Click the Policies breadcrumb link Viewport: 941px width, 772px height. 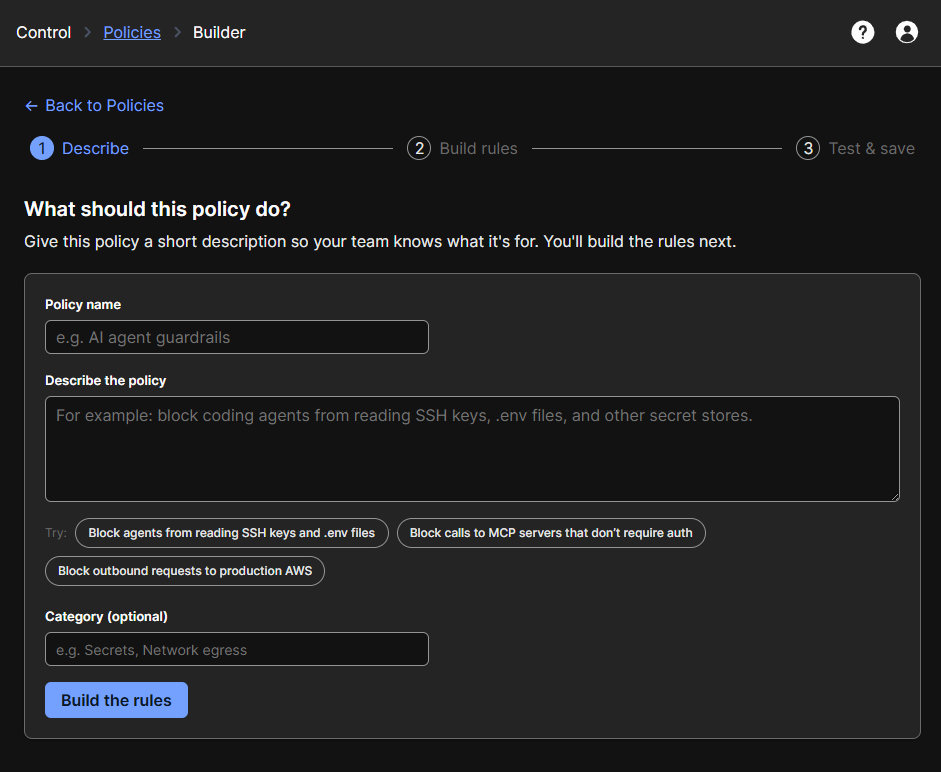point(132,32)
